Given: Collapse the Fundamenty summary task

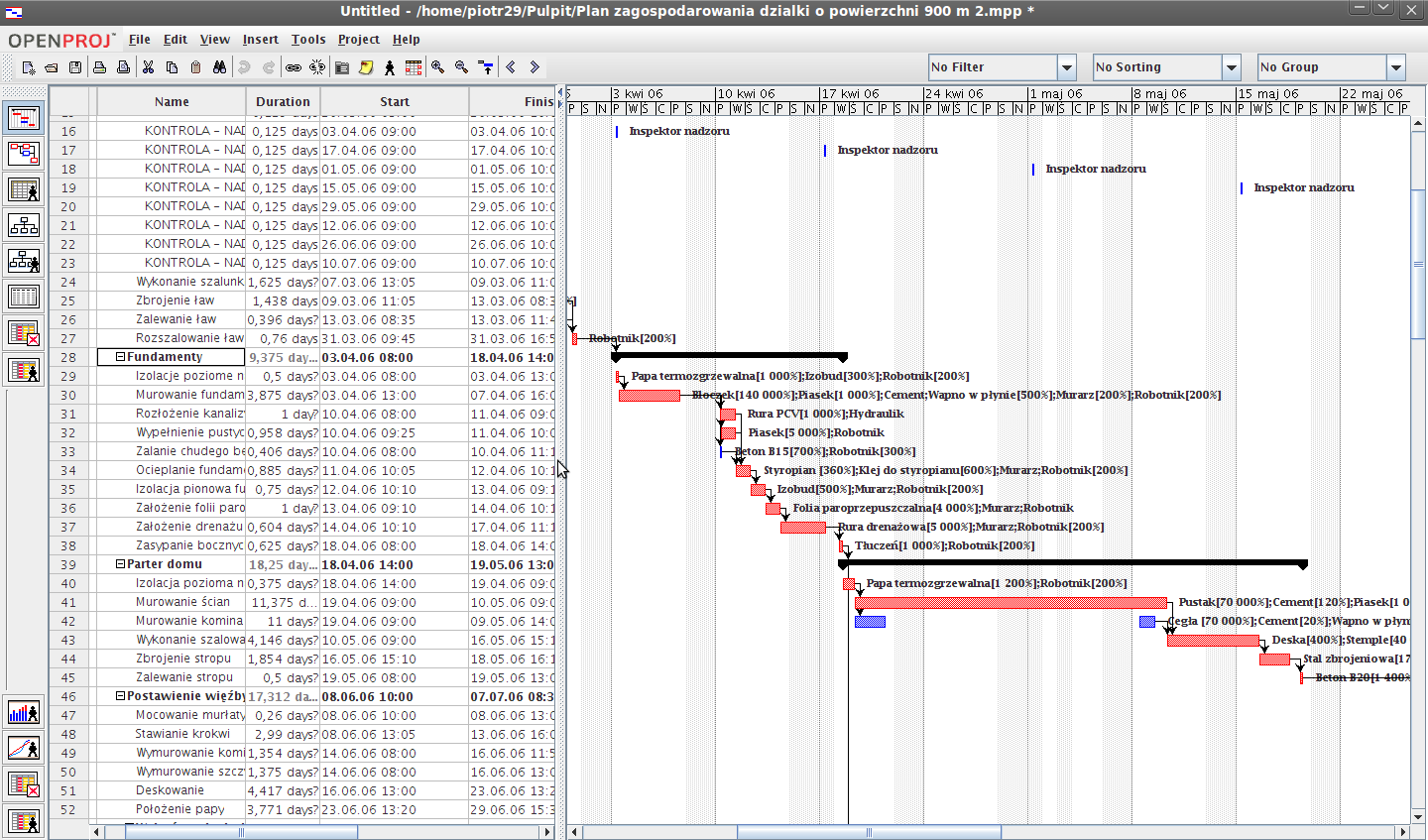Looking at the screenshot, I should (x=120, y=357).
